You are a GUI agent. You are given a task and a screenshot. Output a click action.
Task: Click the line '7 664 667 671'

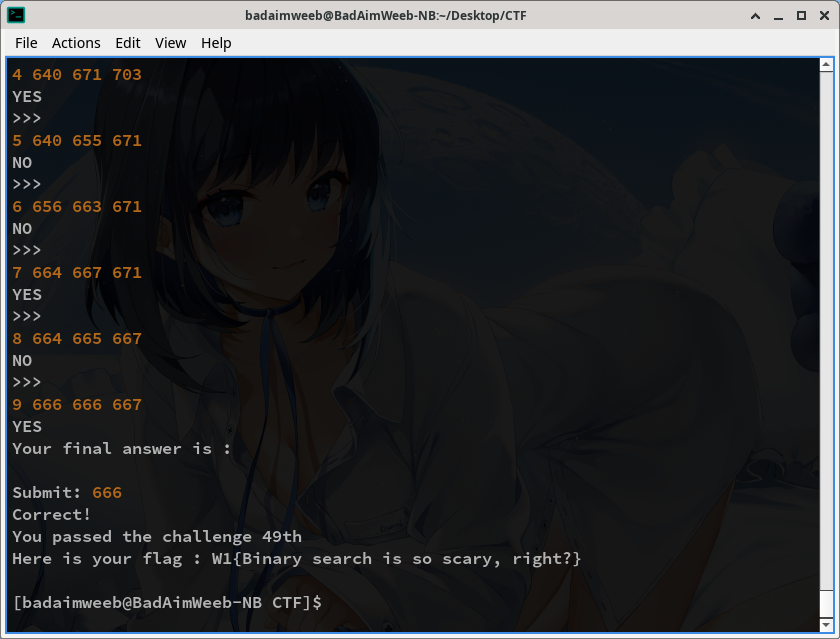click(77, 273)
